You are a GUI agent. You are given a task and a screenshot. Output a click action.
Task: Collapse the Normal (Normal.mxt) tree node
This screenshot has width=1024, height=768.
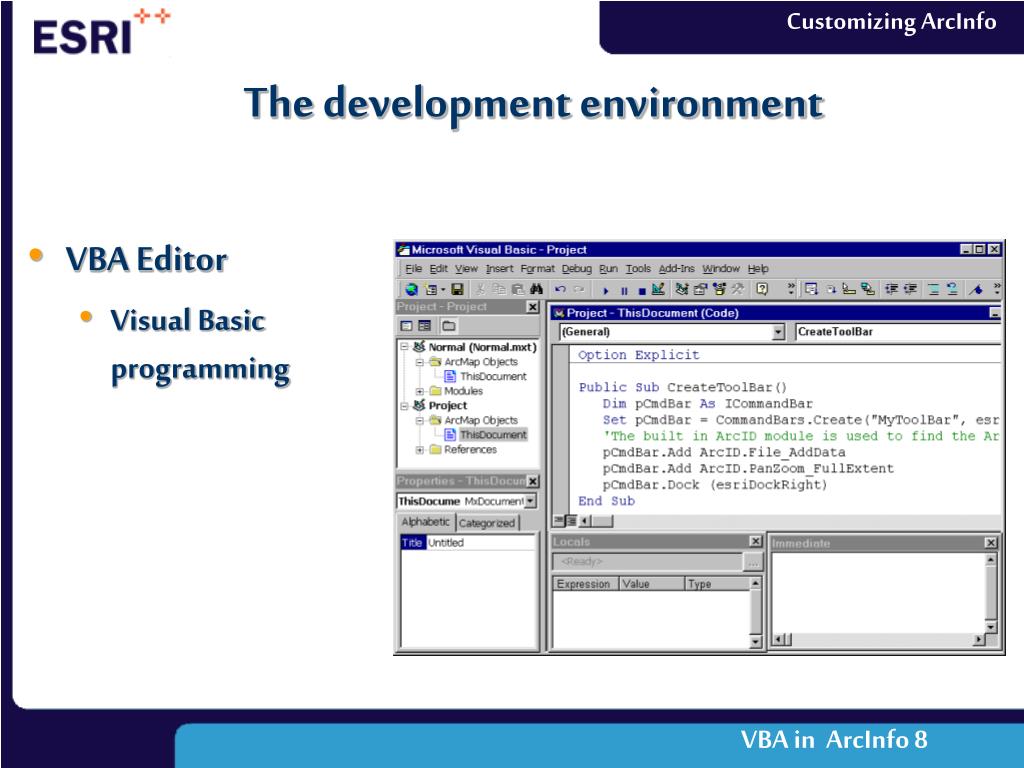[404, 347]
